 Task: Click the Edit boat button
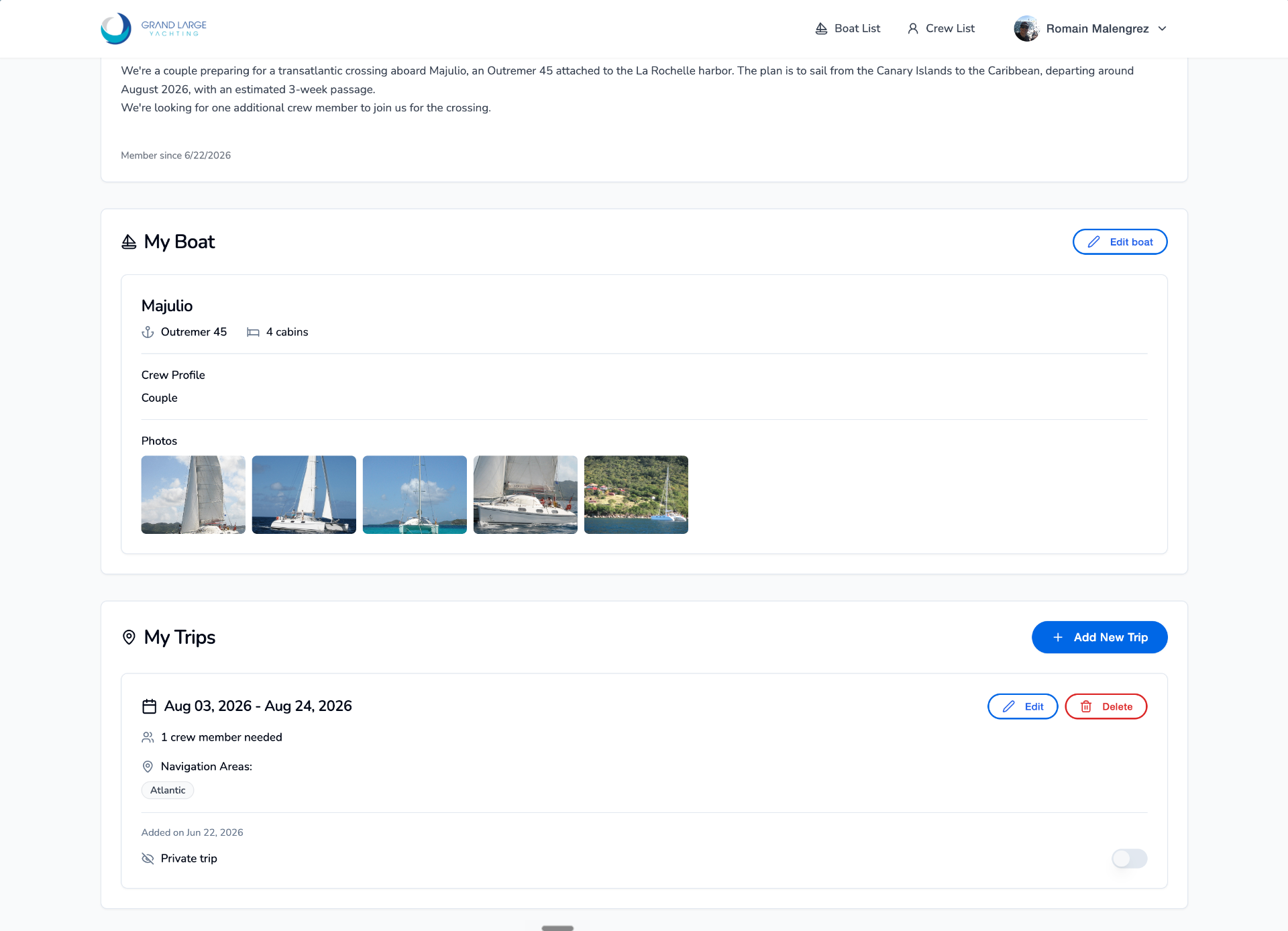coord(1120,241)
